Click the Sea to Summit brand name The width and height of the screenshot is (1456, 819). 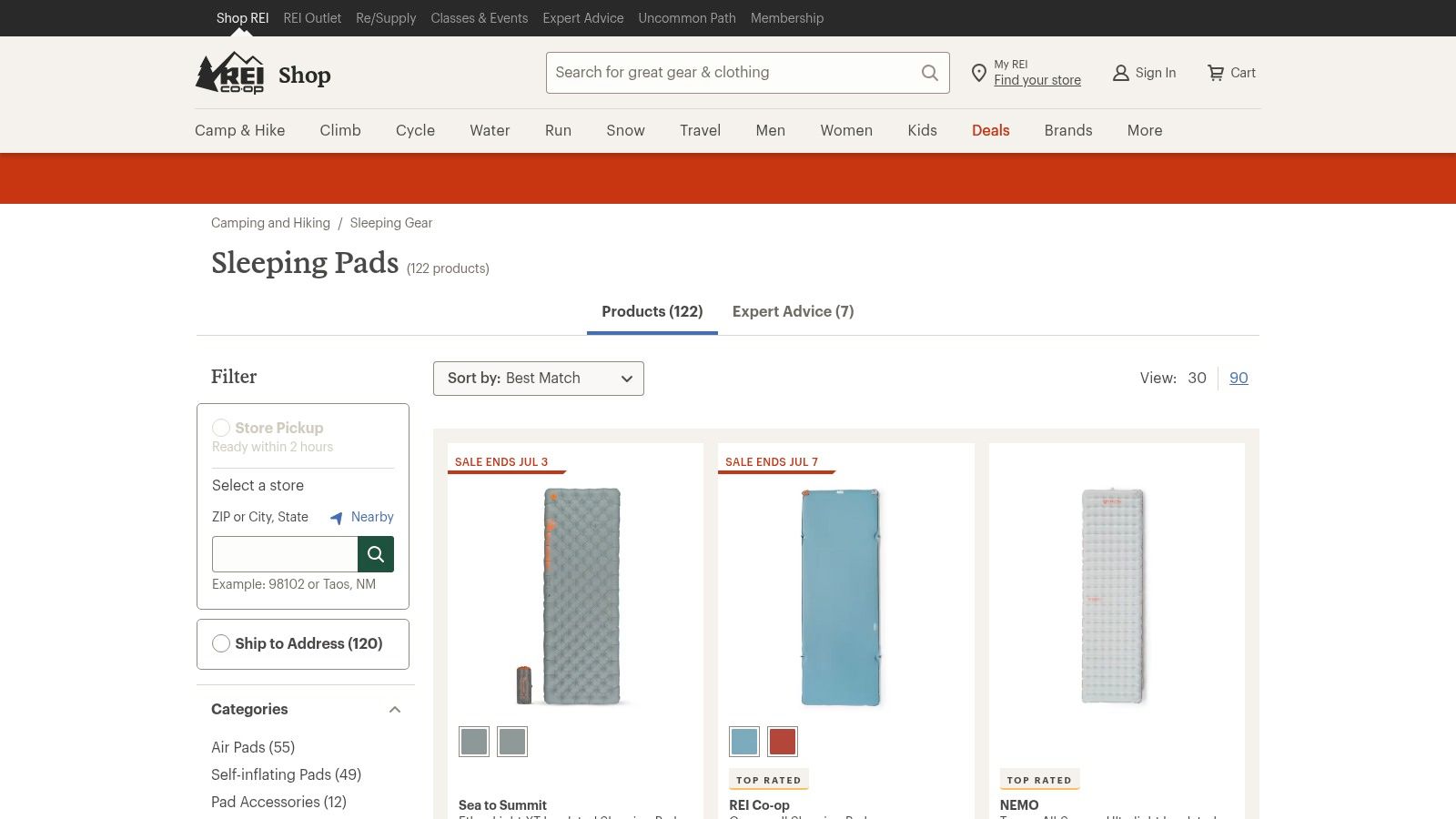coord(502,805)
